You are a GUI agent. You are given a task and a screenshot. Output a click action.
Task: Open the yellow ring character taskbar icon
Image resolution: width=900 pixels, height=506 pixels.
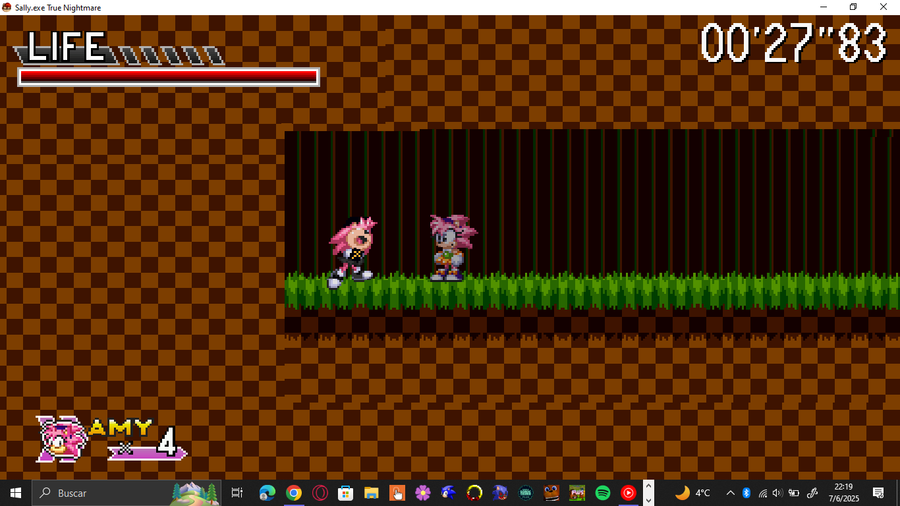[x=474, y=493]
